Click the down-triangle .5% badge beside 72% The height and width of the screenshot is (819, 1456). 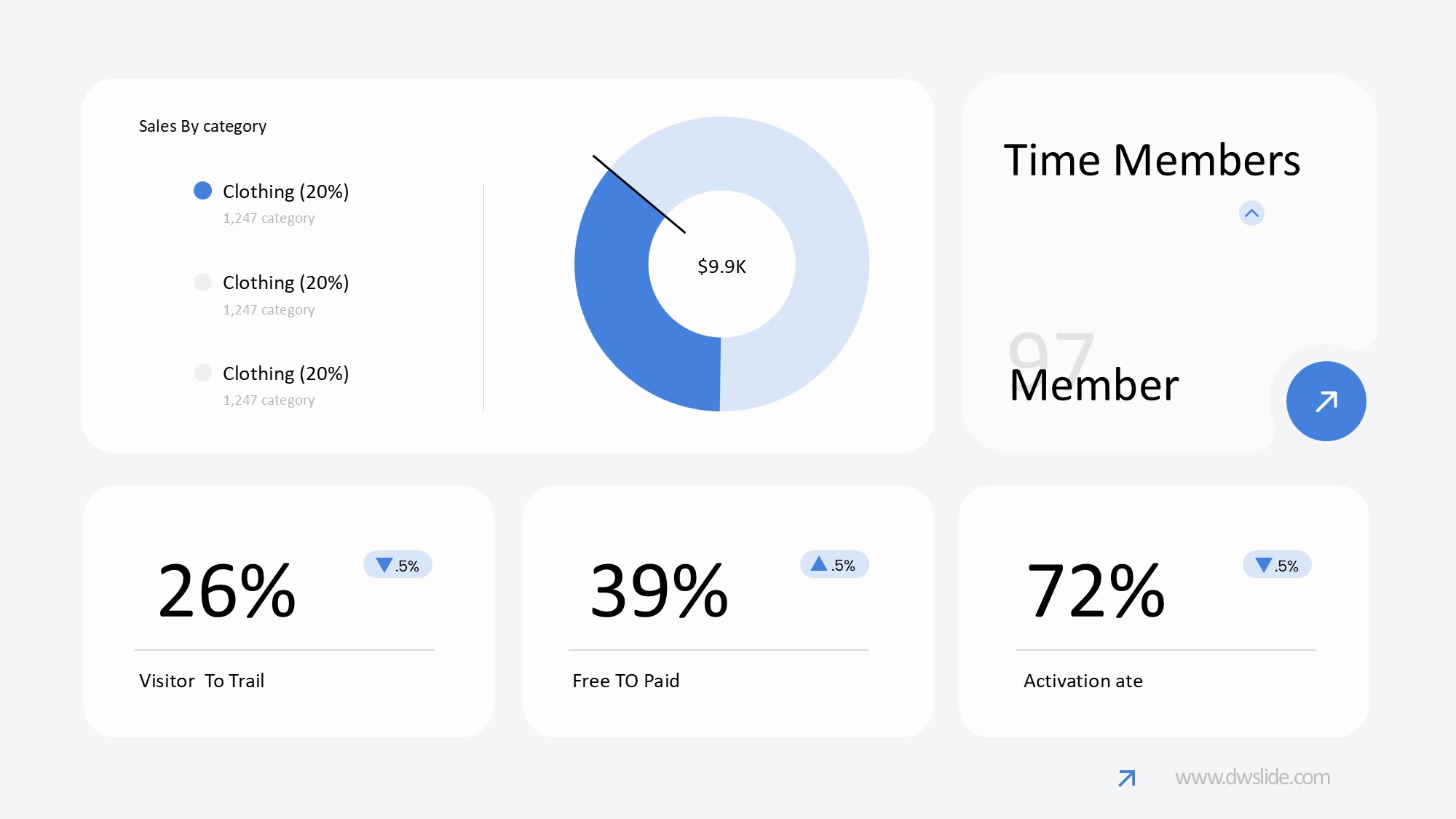click(x=1277, y=565)
